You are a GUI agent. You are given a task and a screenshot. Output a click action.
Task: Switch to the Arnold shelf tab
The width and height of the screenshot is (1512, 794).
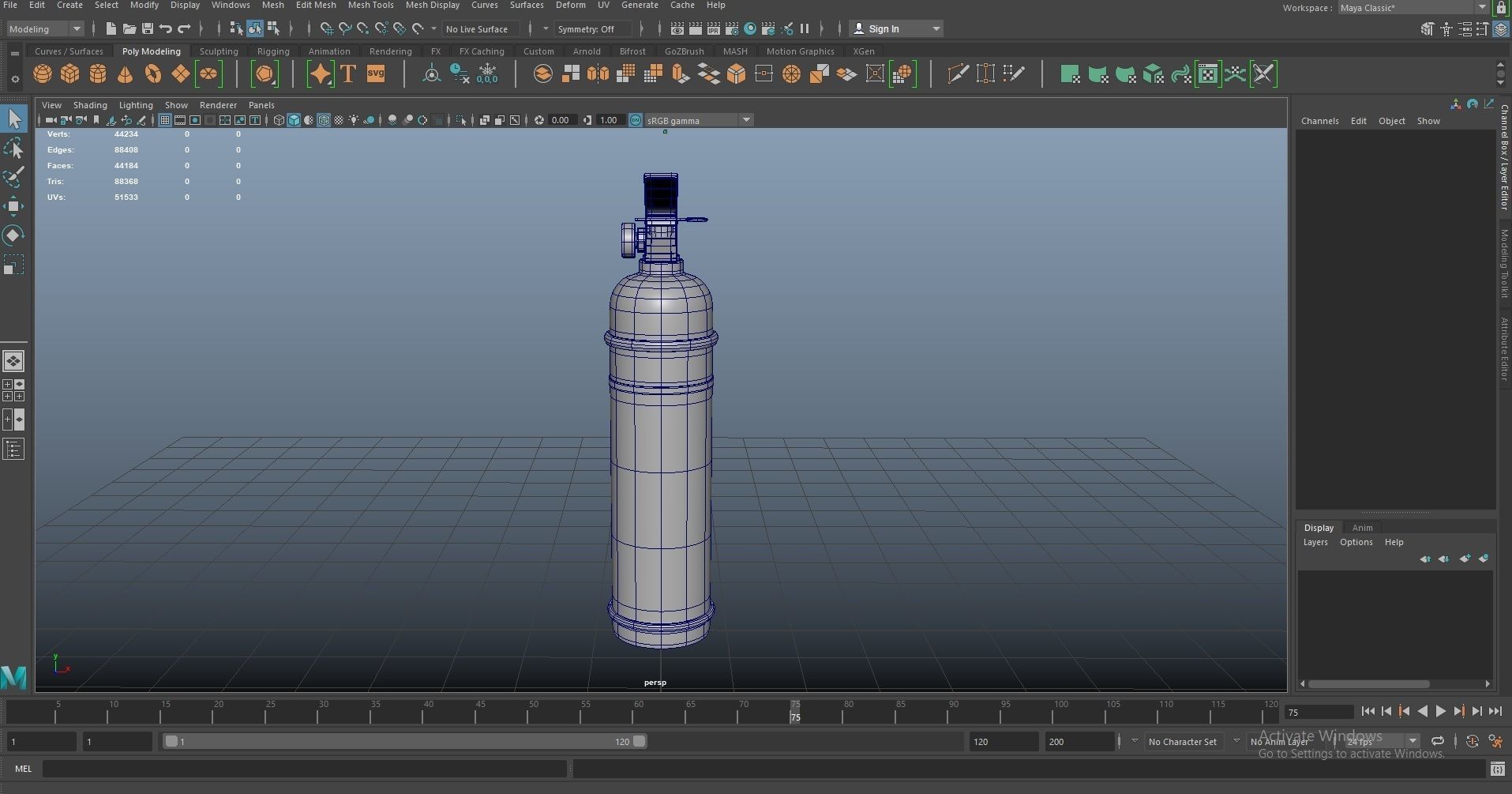point(587,51)
